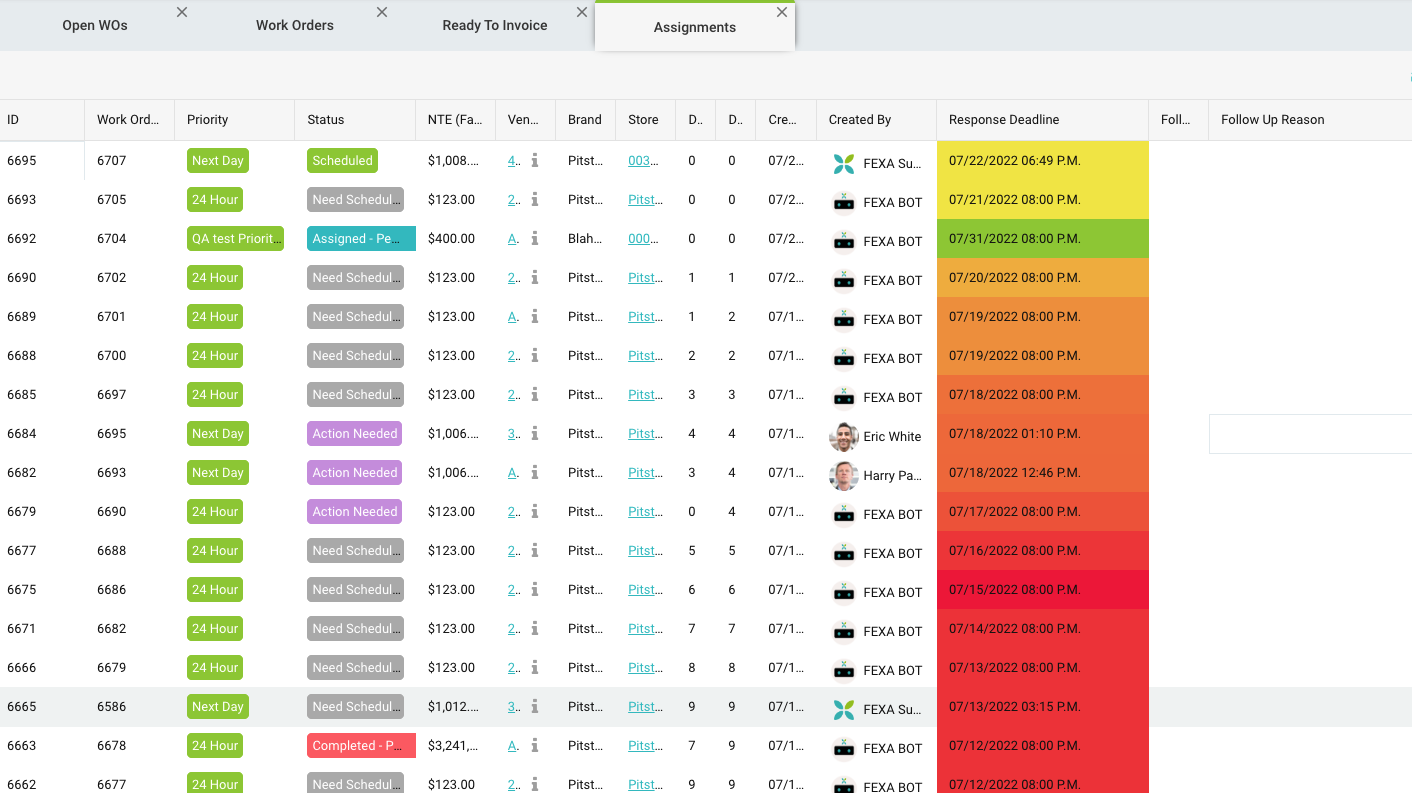Sort by Response Deadline column header

click(1004, 119)
